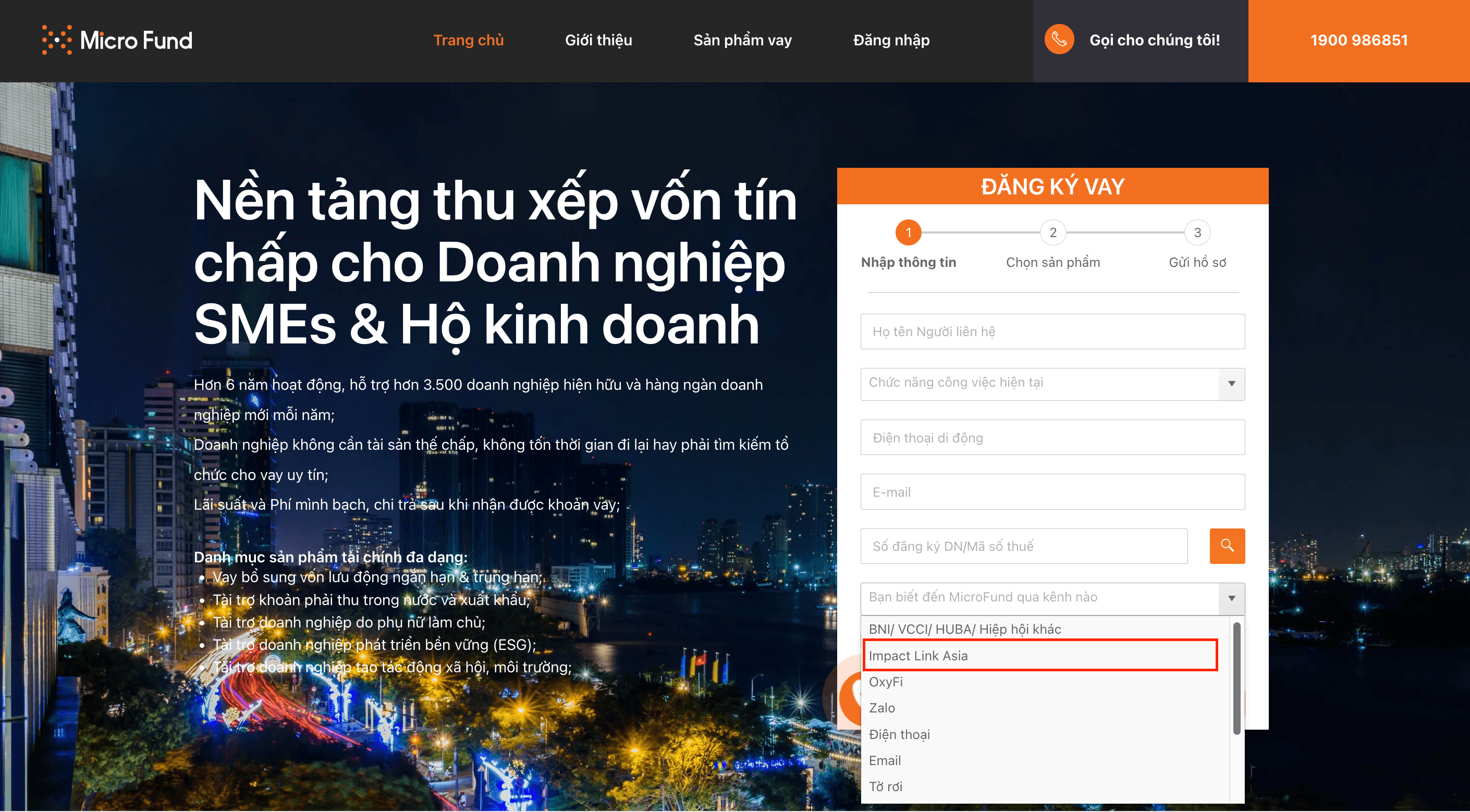The height and width of the screenshot is (812, 1470).
Task: Click step 2 circle Chọn sản phẩm
Action: 1053,232
